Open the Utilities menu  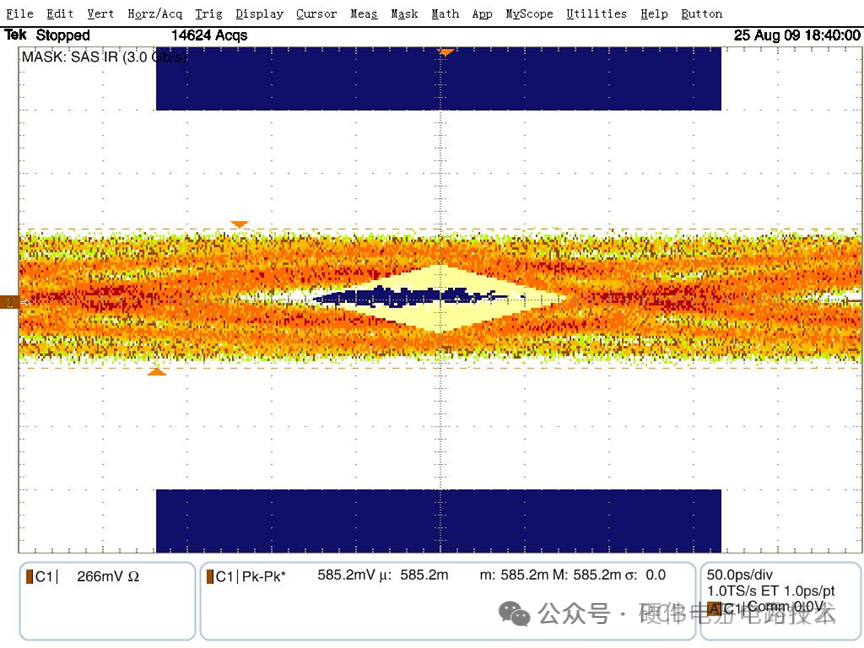(597, 14)
